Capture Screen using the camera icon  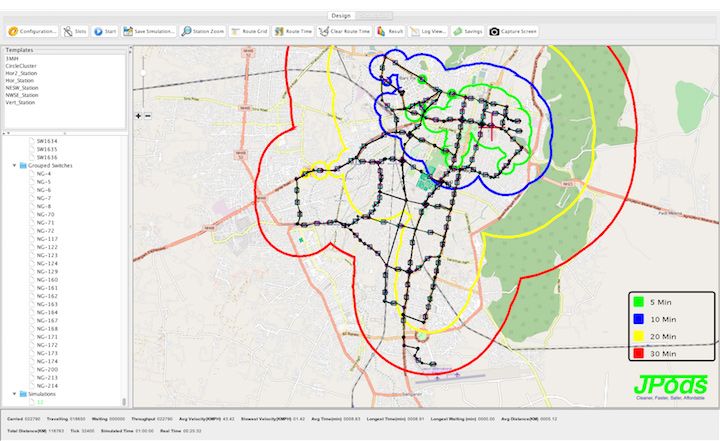[513, 31]
